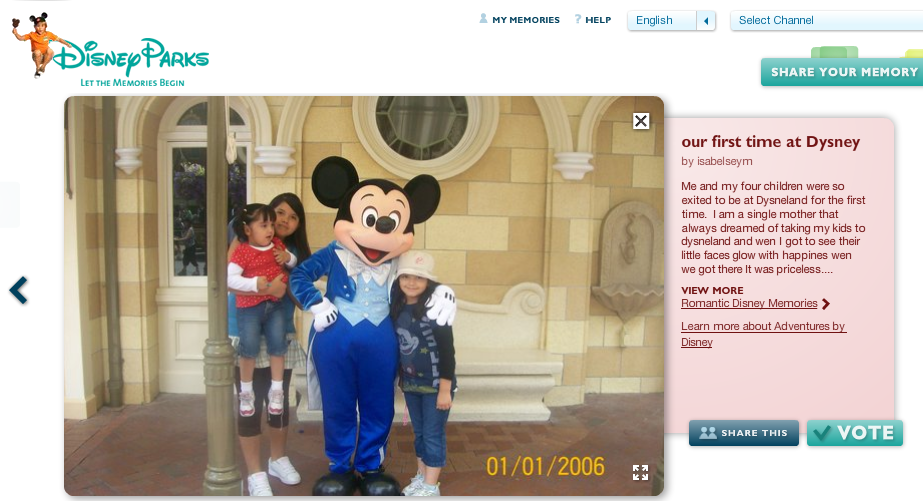
Task: Open the Learn more about Adventures by Disney link
Action: pos(763,334)
